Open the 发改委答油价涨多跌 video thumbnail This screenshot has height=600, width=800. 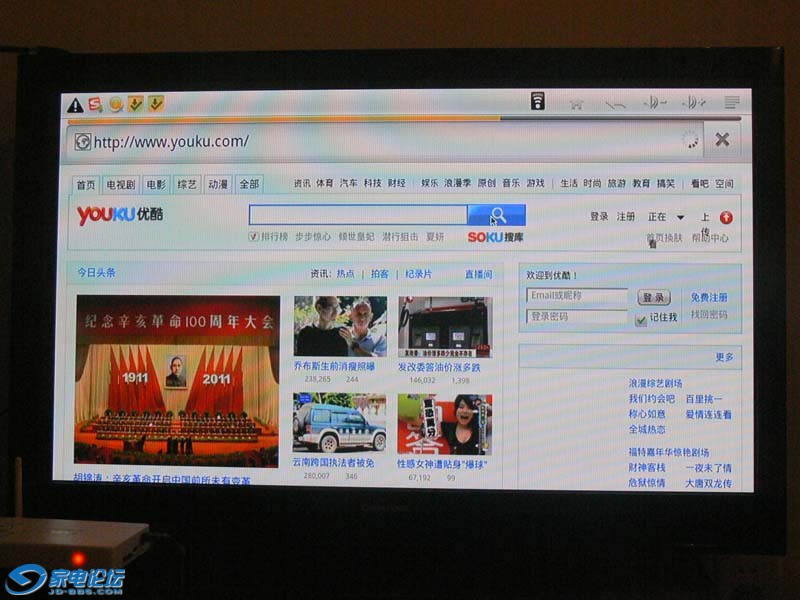click(445, 327)
